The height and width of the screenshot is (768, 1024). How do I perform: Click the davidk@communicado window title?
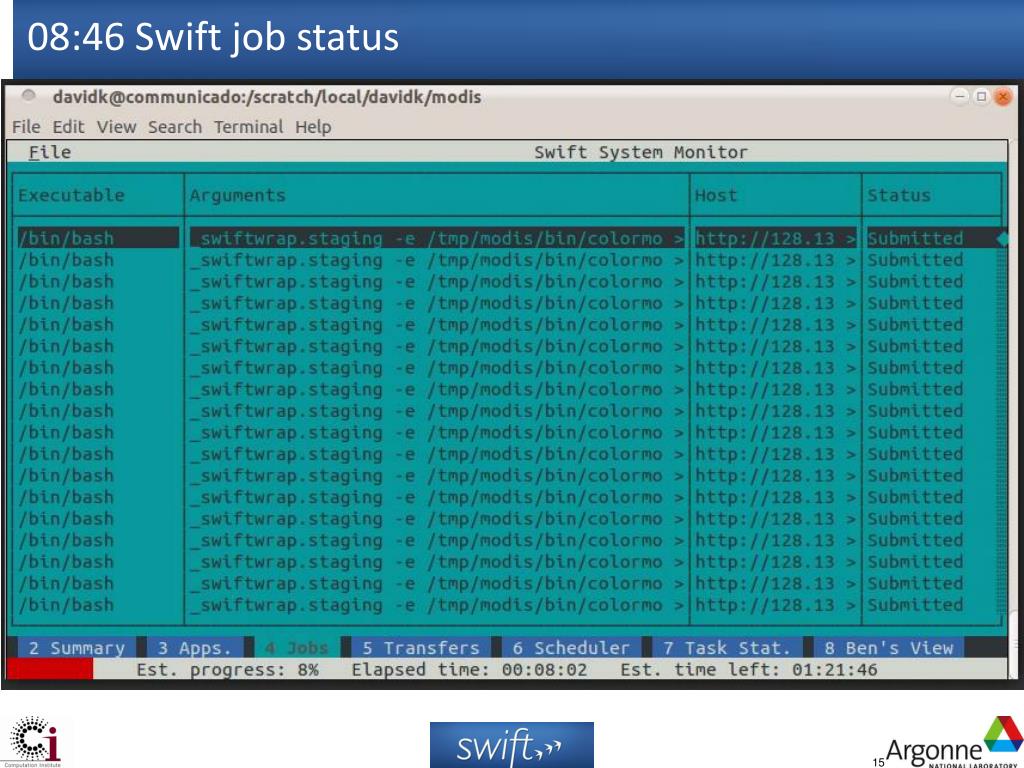pos(266,97)
